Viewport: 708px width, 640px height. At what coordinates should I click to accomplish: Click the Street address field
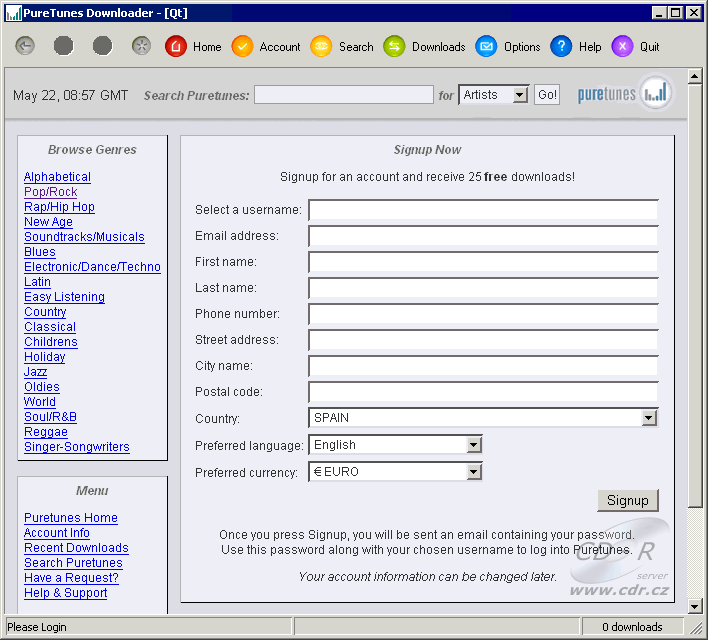483,340
